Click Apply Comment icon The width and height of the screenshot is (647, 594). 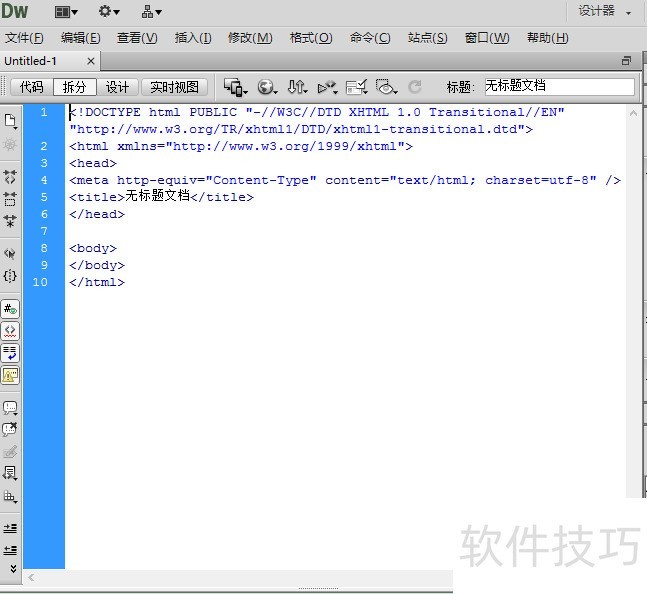coord(10,408)
